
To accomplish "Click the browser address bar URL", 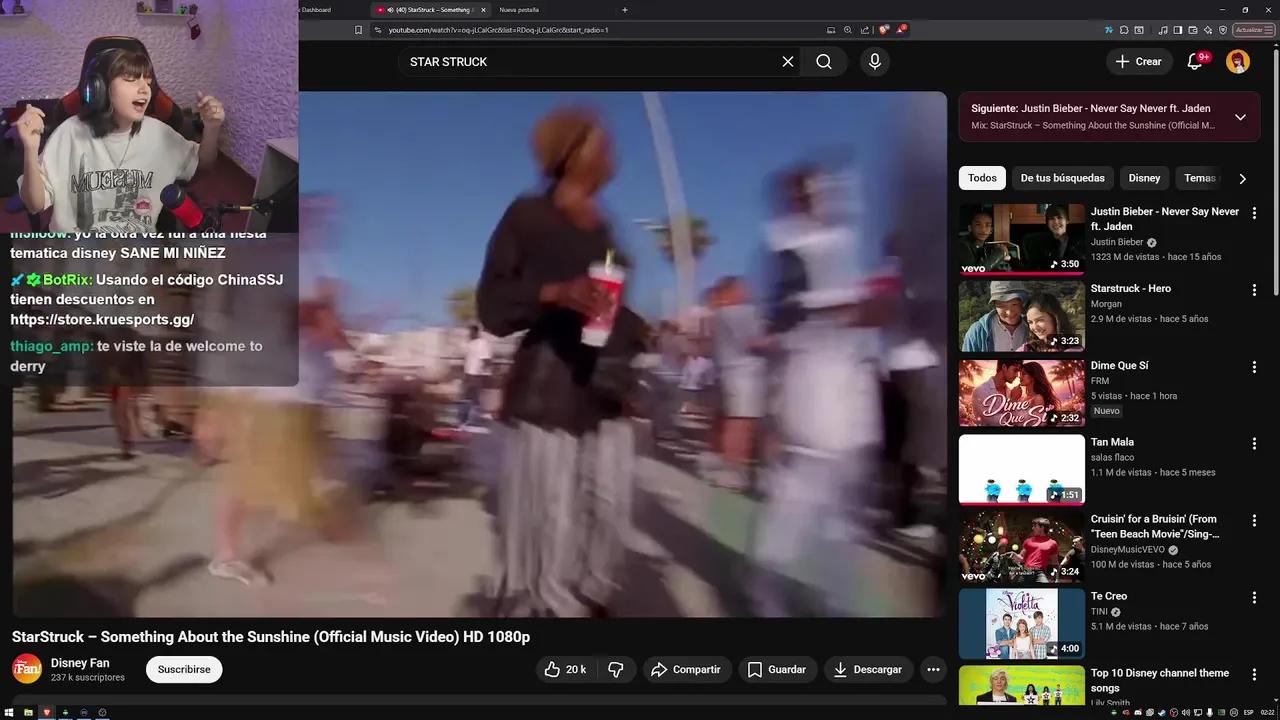I will click(498, 30).
